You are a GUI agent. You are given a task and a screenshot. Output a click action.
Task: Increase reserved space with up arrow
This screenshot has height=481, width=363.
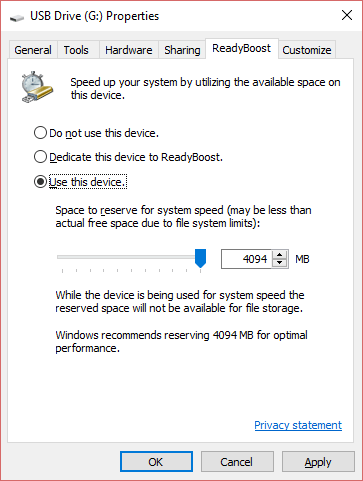pos(280,255)
